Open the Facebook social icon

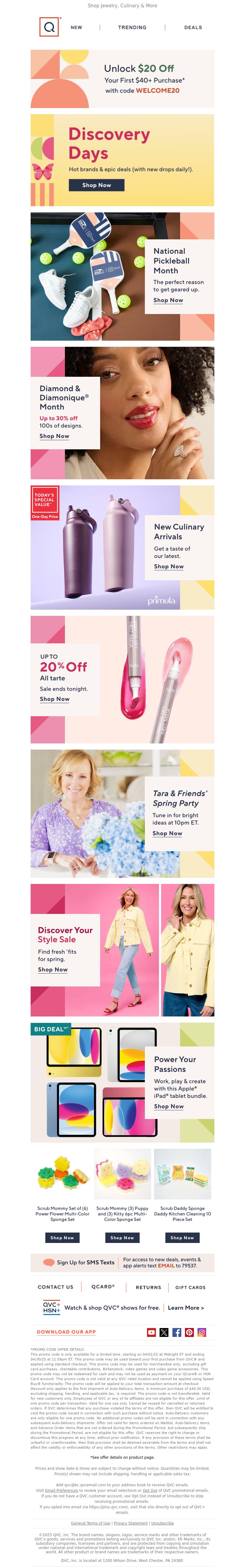[177, 1332]
